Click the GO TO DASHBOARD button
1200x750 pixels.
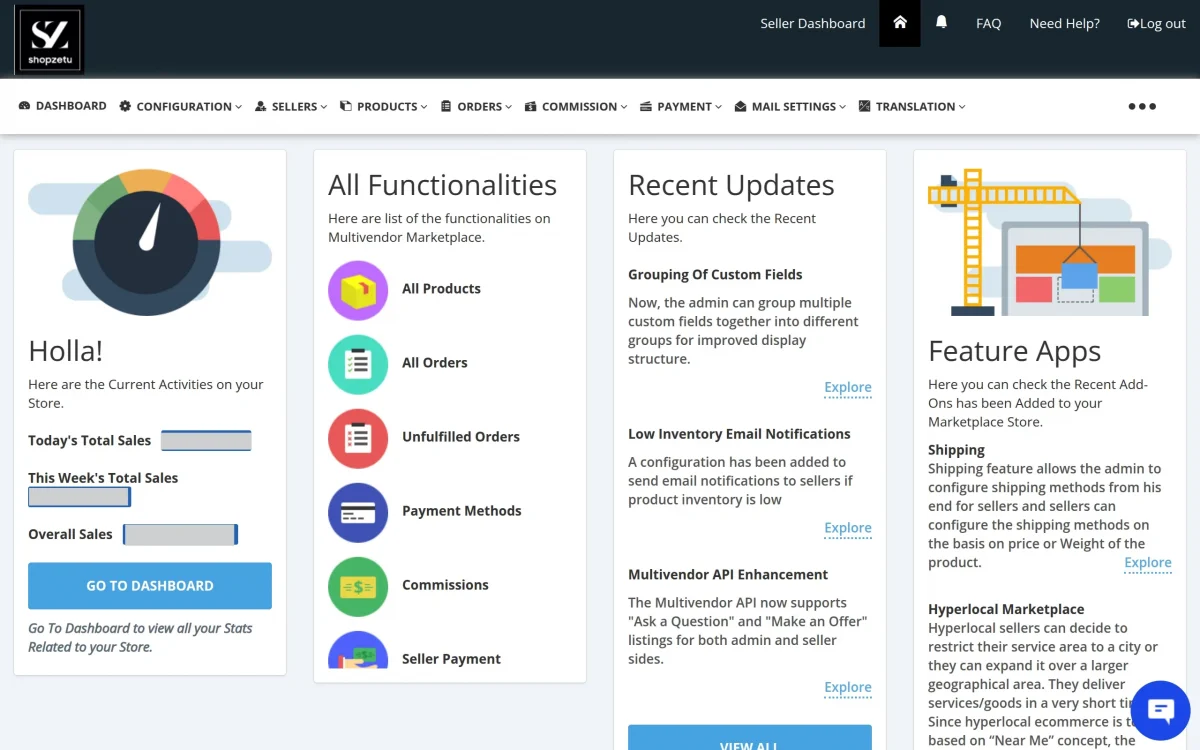coord(150,586)
